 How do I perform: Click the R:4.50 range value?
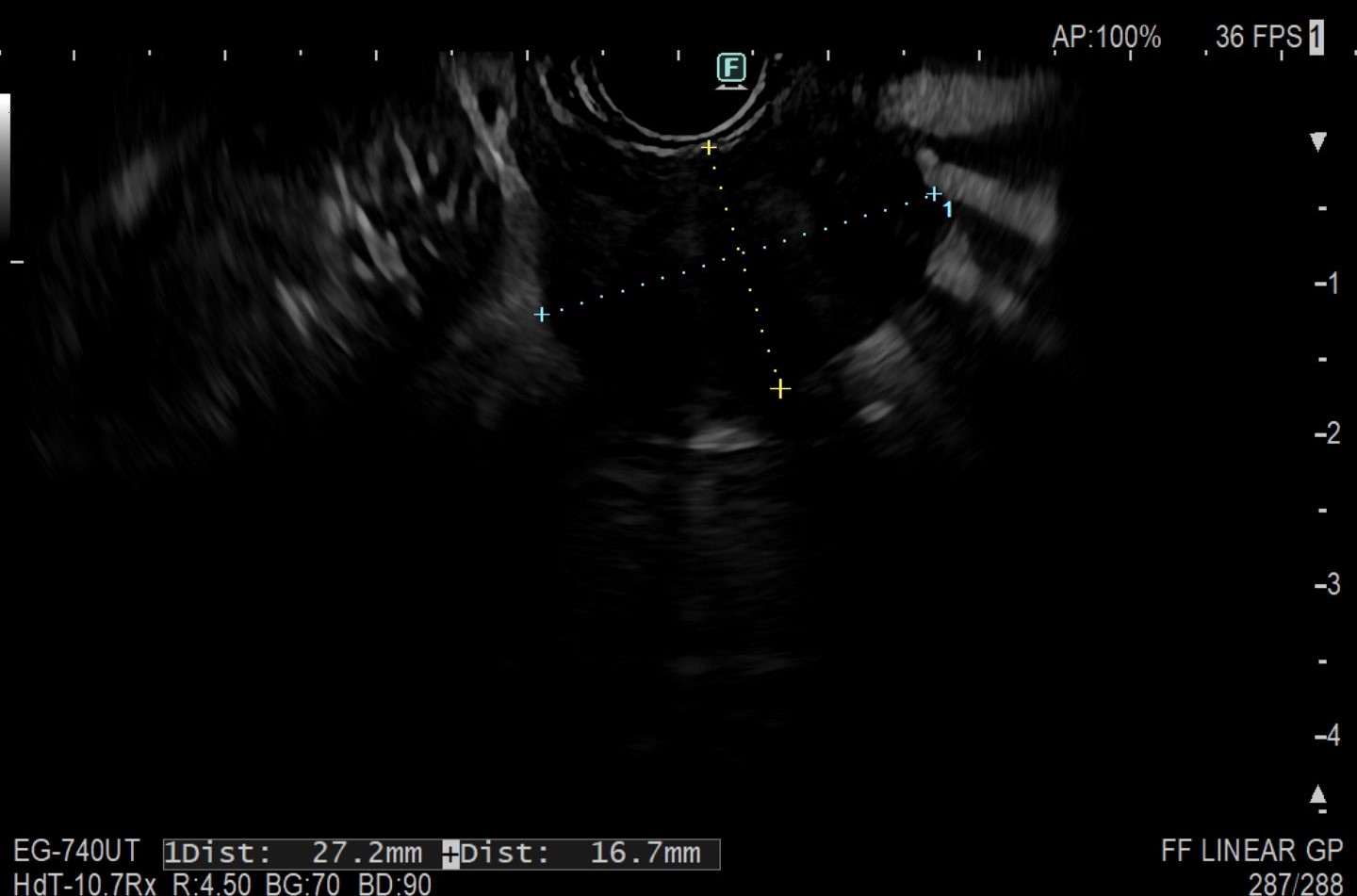pyautogui.click(x=212, y=884)
